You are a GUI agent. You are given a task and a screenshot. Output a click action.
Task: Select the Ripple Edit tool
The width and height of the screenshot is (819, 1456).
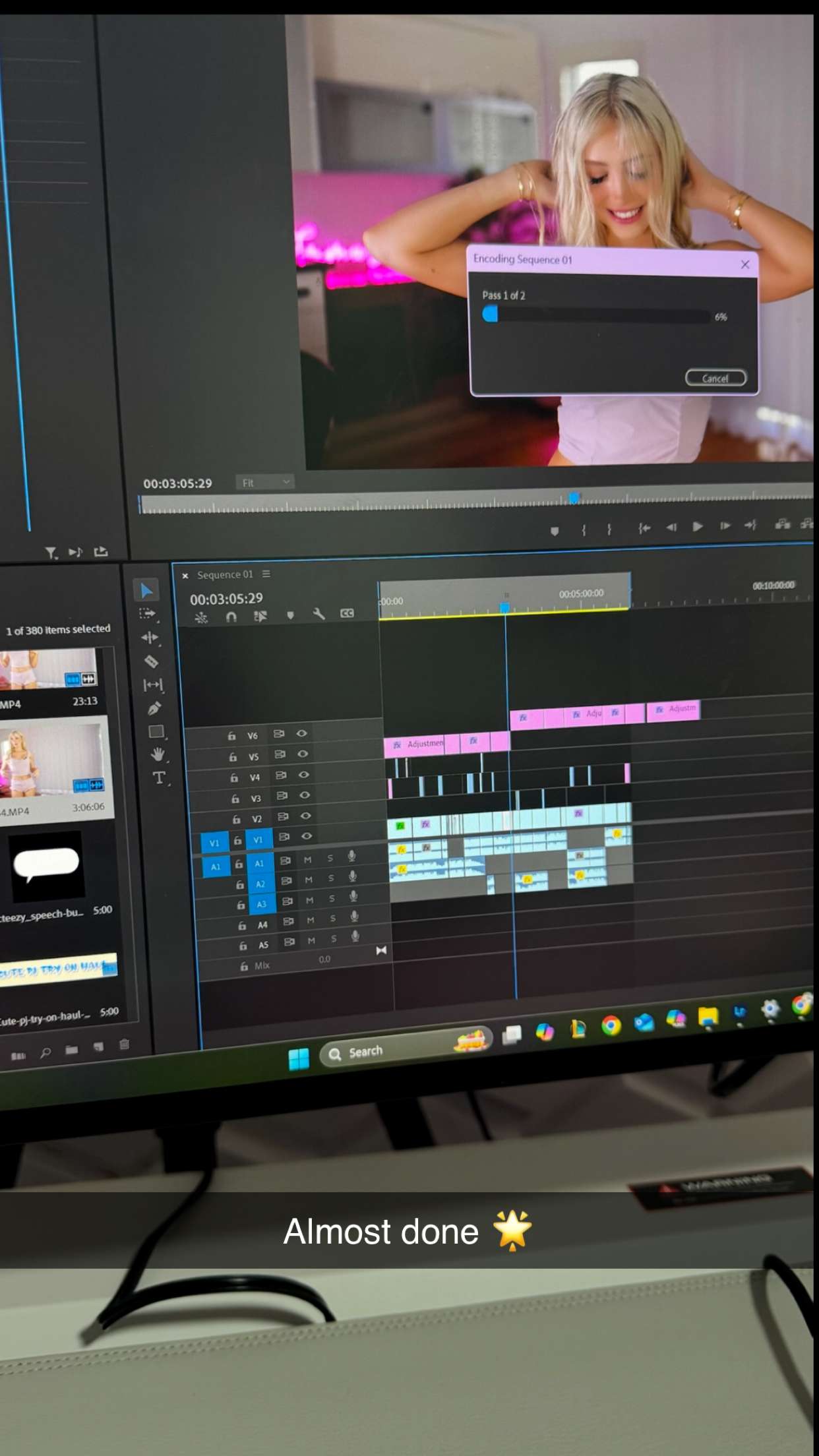pyautogui.click(x=150, y=638)
